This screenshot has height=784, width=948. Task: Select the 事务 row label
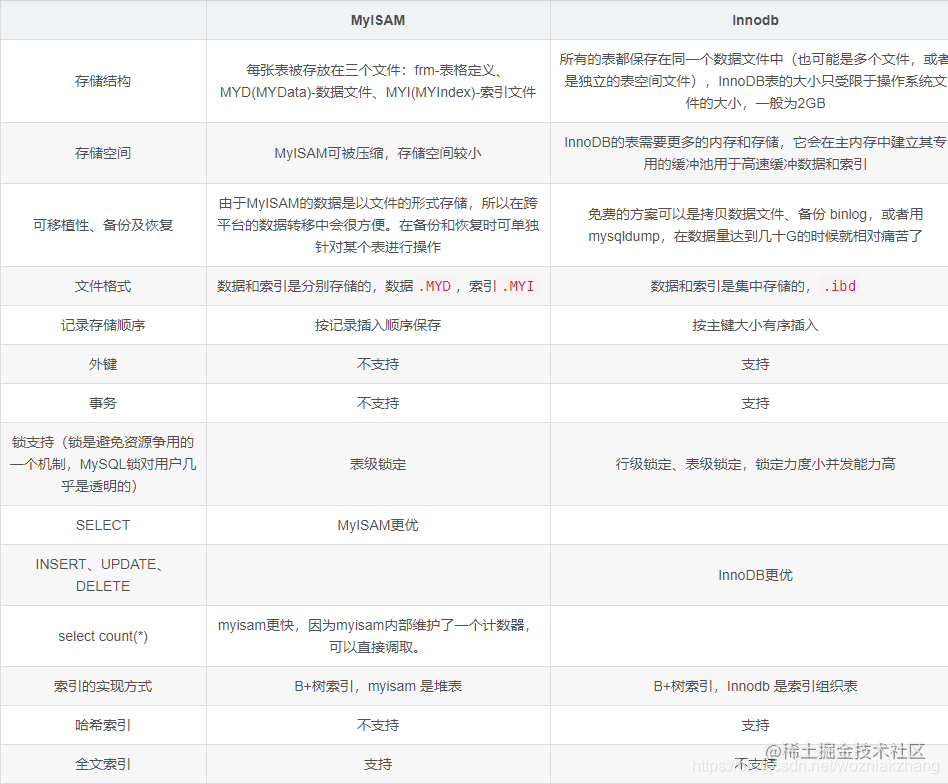tap(103, 403)
